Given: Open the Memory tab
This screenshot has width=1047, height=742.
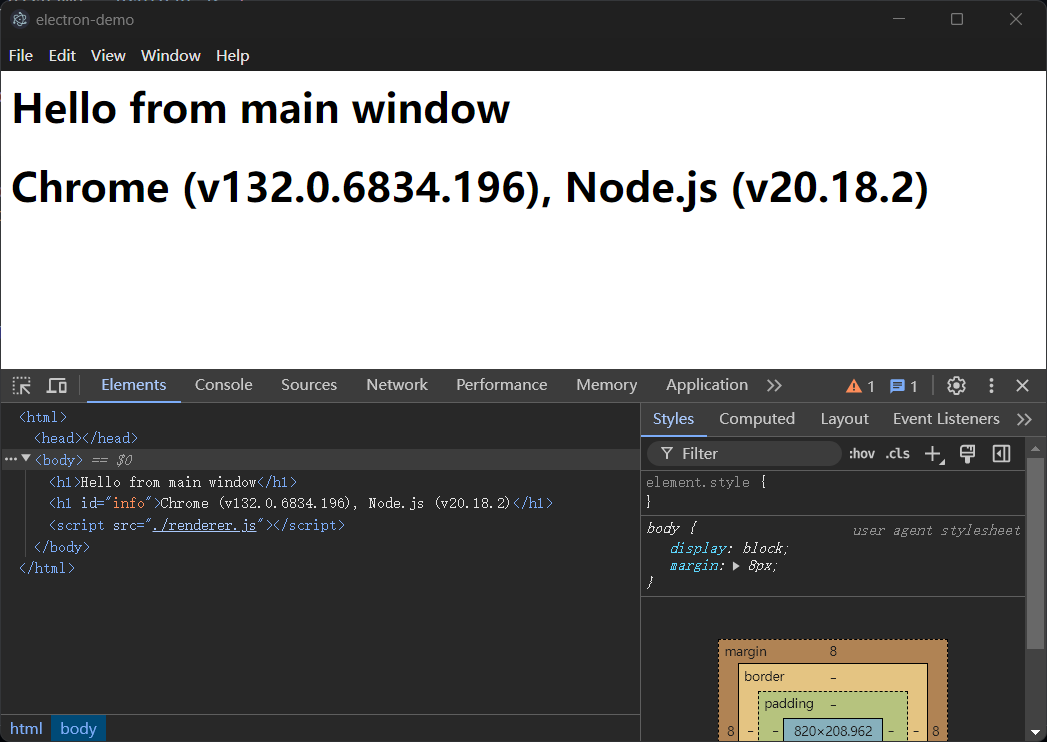Looking at the screenshot, I should pos(606,385).
